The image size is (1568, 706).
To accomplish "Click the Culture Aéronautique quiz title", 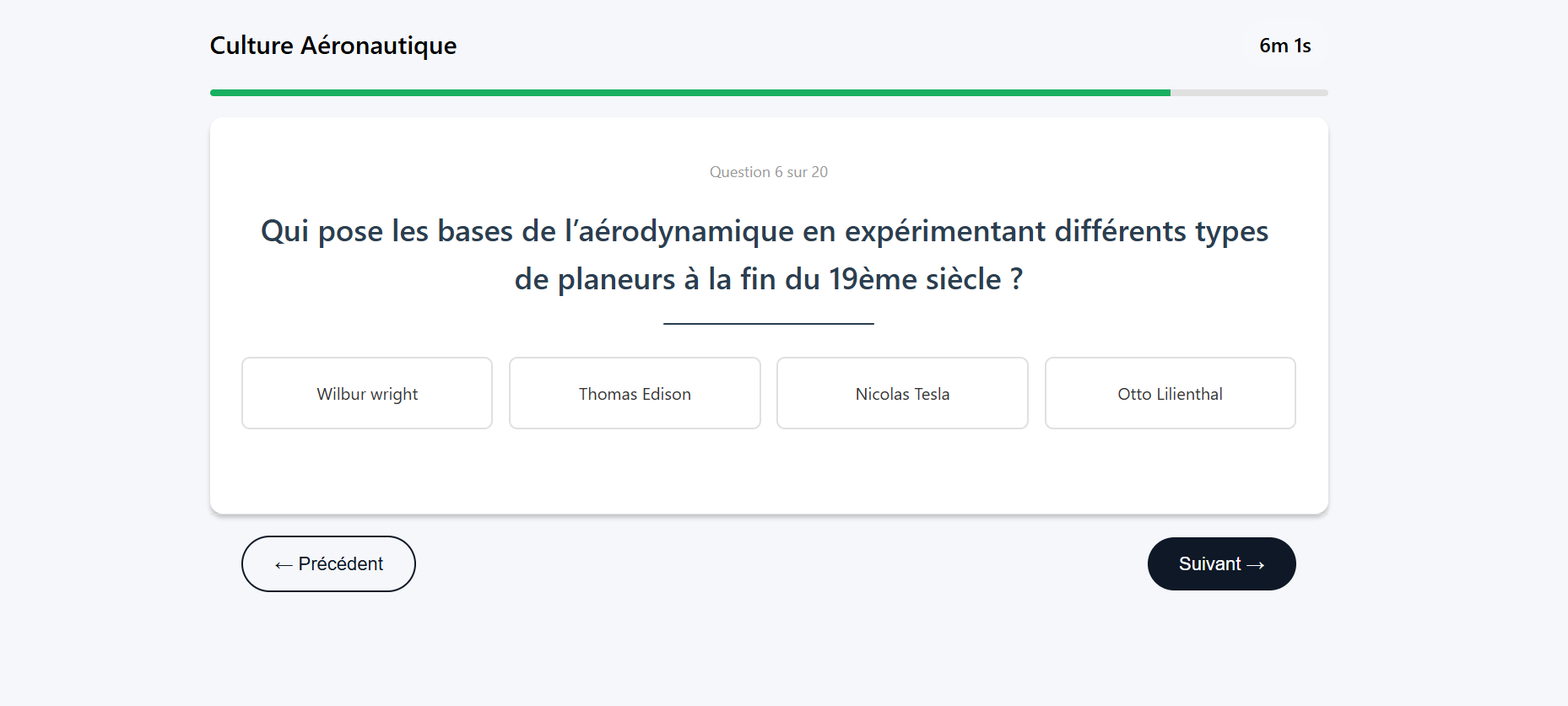I will [333, 46].
